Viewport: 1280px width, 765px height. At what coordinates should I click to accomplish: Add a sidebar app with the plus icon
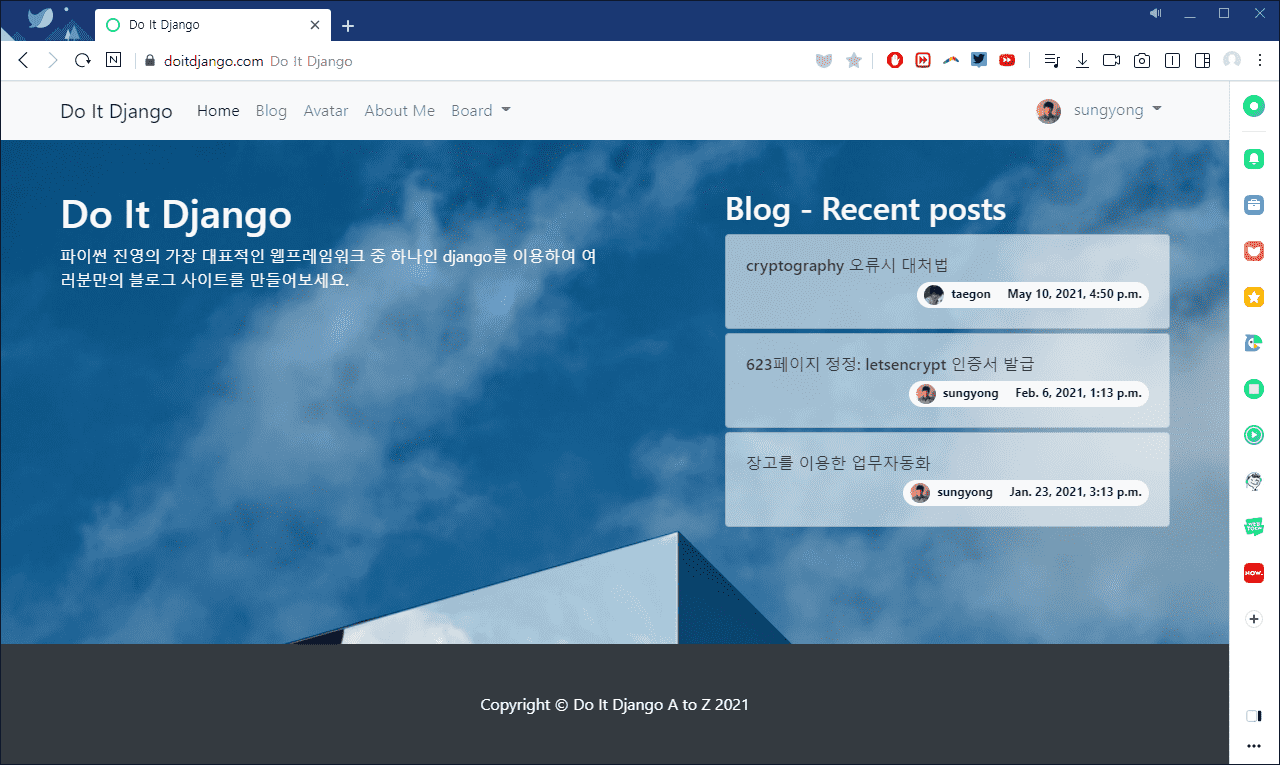point(1254,619)
